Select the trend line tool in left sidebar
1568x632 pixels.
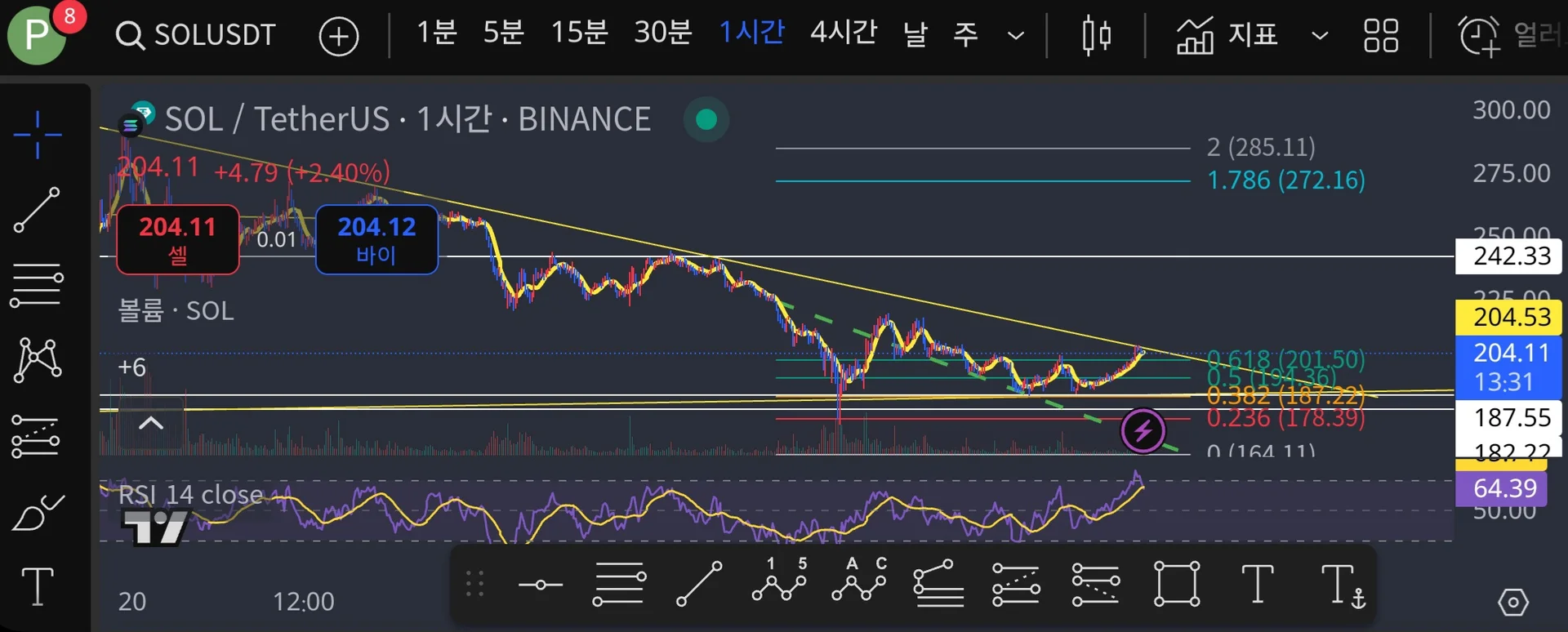[38, 210]
